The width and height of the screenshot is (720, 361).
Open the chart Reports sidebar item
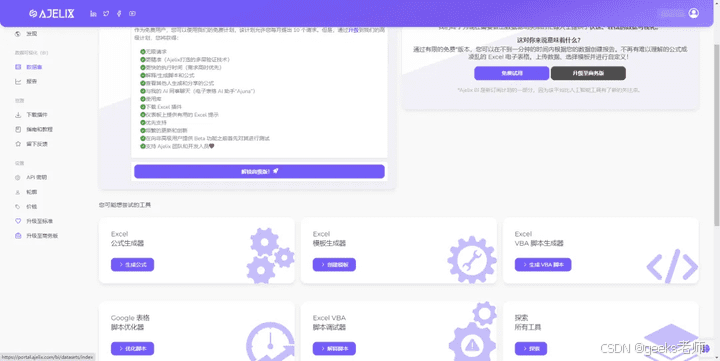(26, 82)
